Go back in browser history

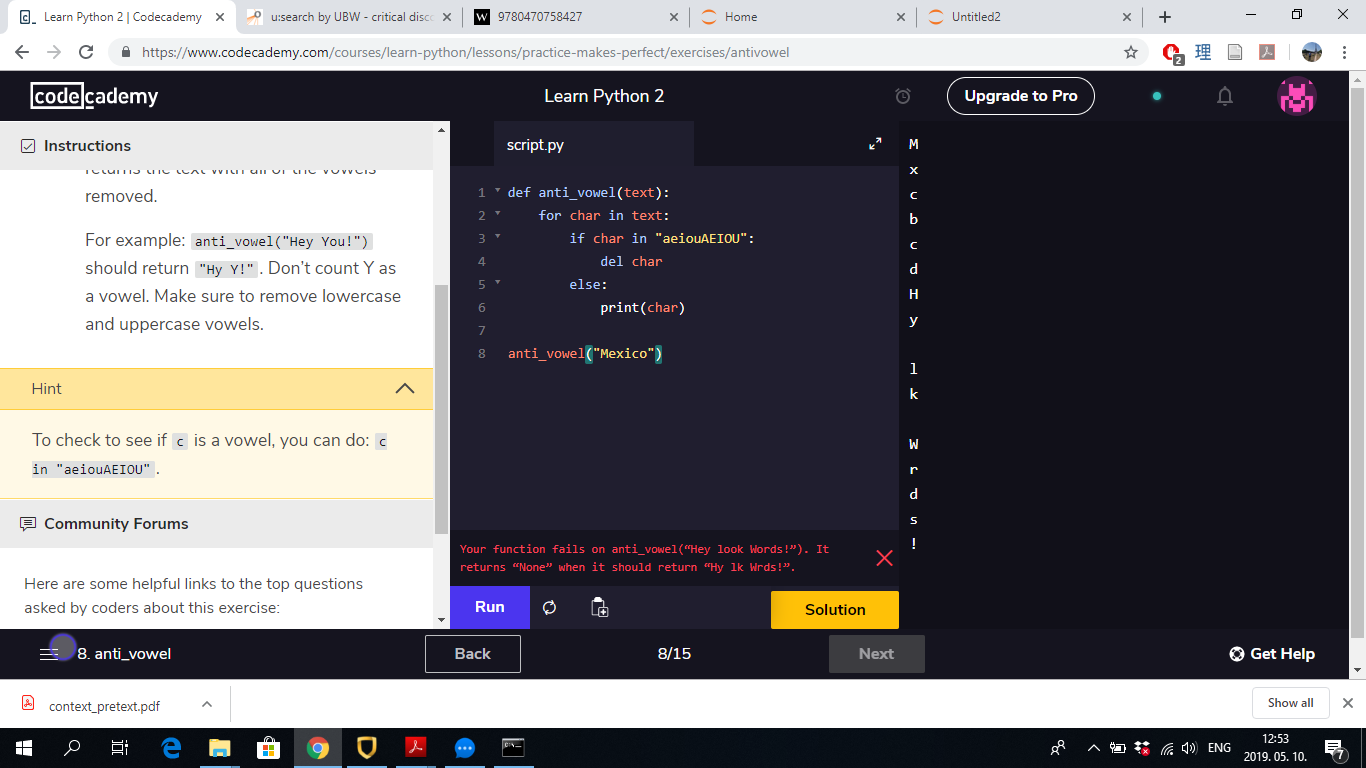click(x=23, y=52)
